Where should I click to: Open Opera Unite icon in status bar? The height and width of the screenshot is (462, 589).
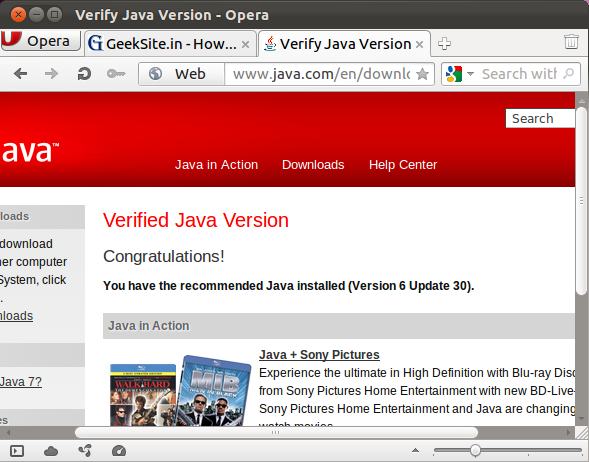pos(85,451)
